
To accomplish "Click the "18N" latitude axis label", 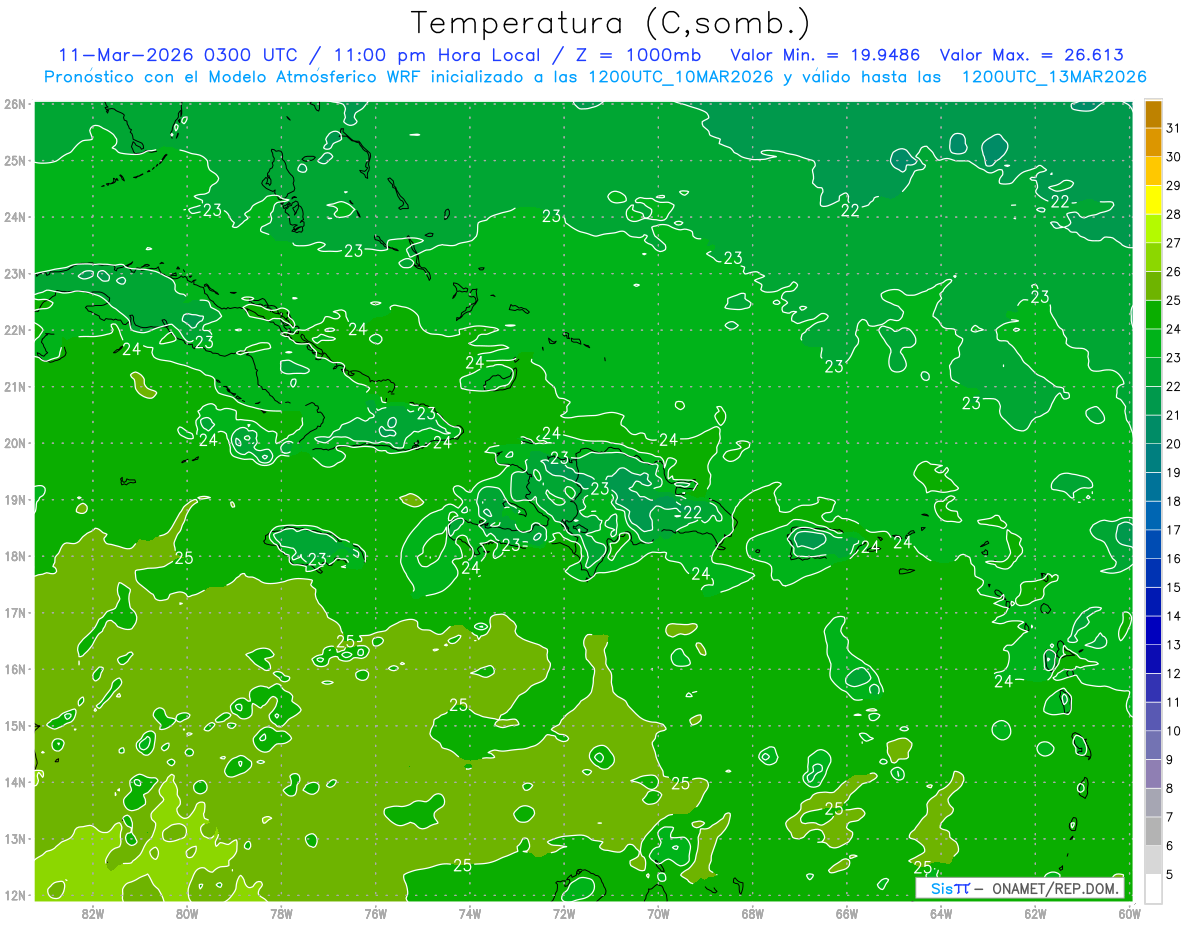I will pyautogui.click(x=15, y=556).
